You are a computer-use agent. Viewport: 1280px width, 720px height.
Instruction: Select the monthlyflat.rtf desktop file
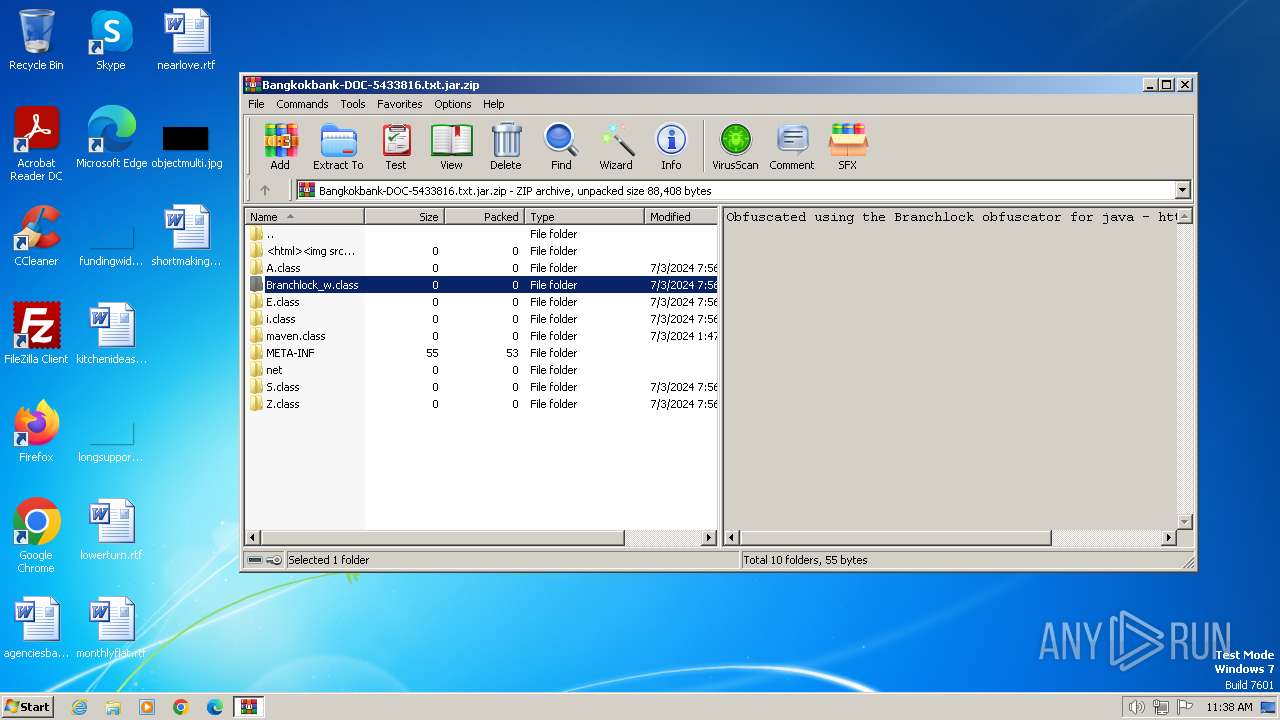tap(111, 628)
